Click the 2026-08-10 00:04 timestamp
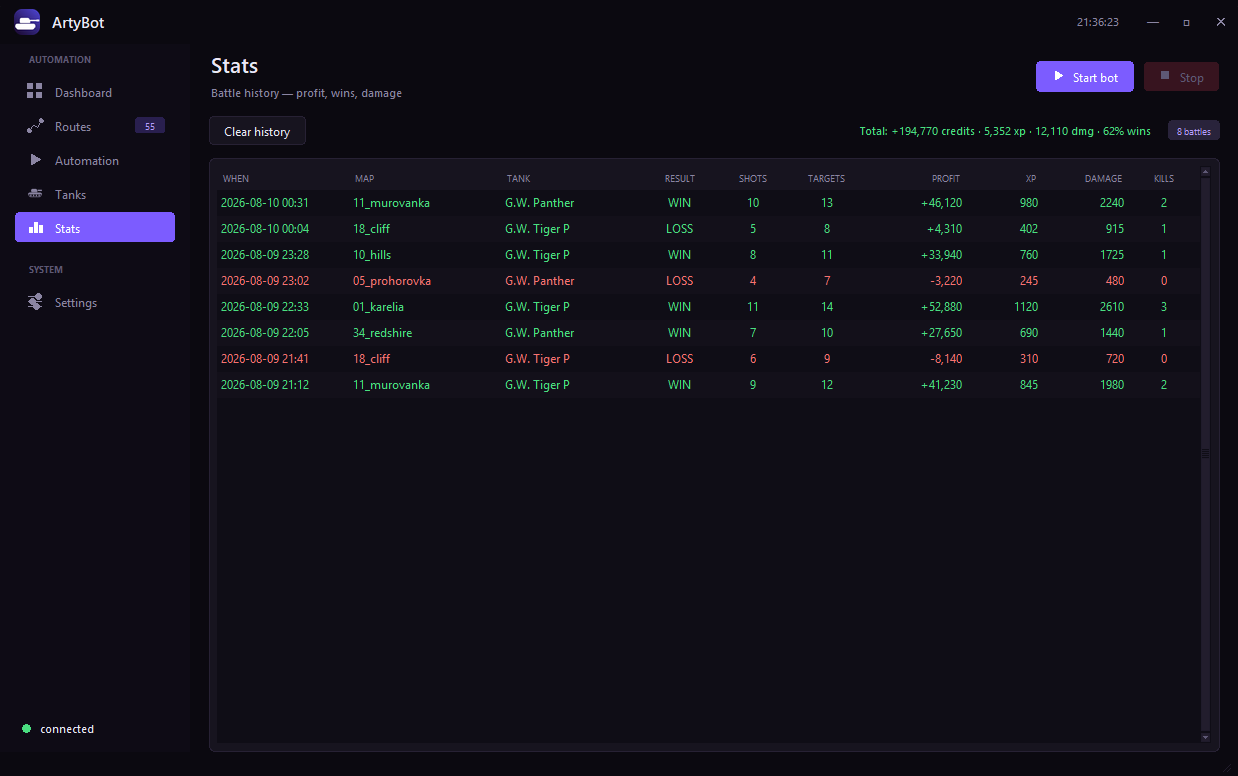1238x776 pixels. (265, 229)
